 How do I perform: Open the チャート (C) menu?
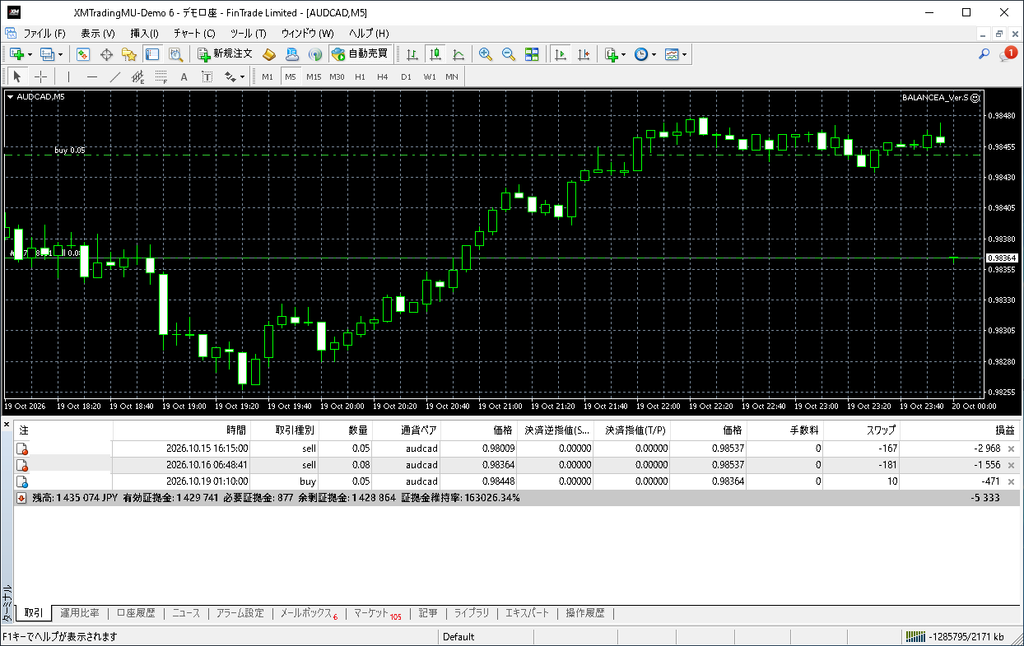195,33
